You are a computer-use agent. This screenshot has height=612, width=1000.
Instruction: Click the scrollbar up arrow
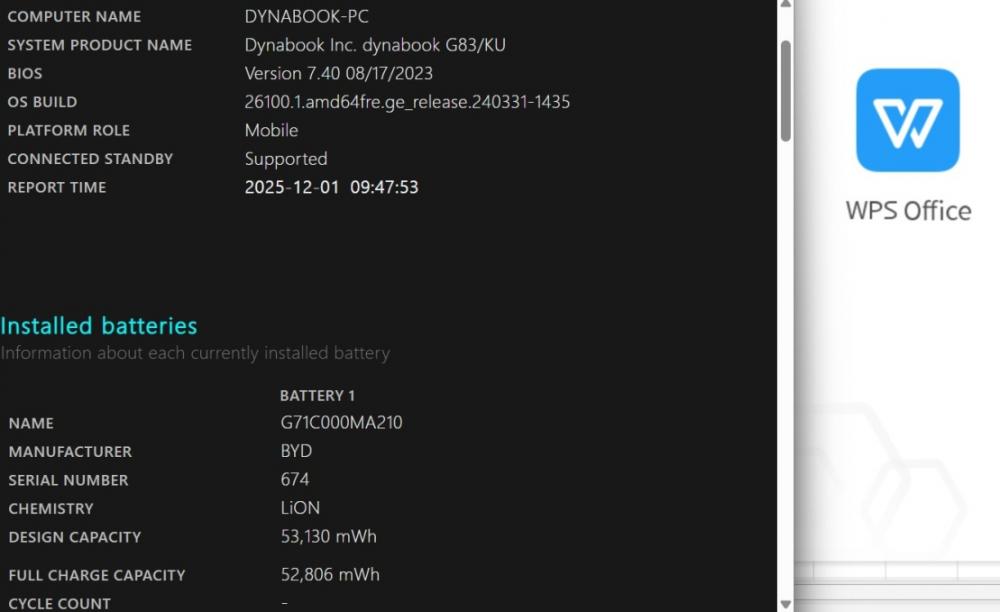click(786, 4)
